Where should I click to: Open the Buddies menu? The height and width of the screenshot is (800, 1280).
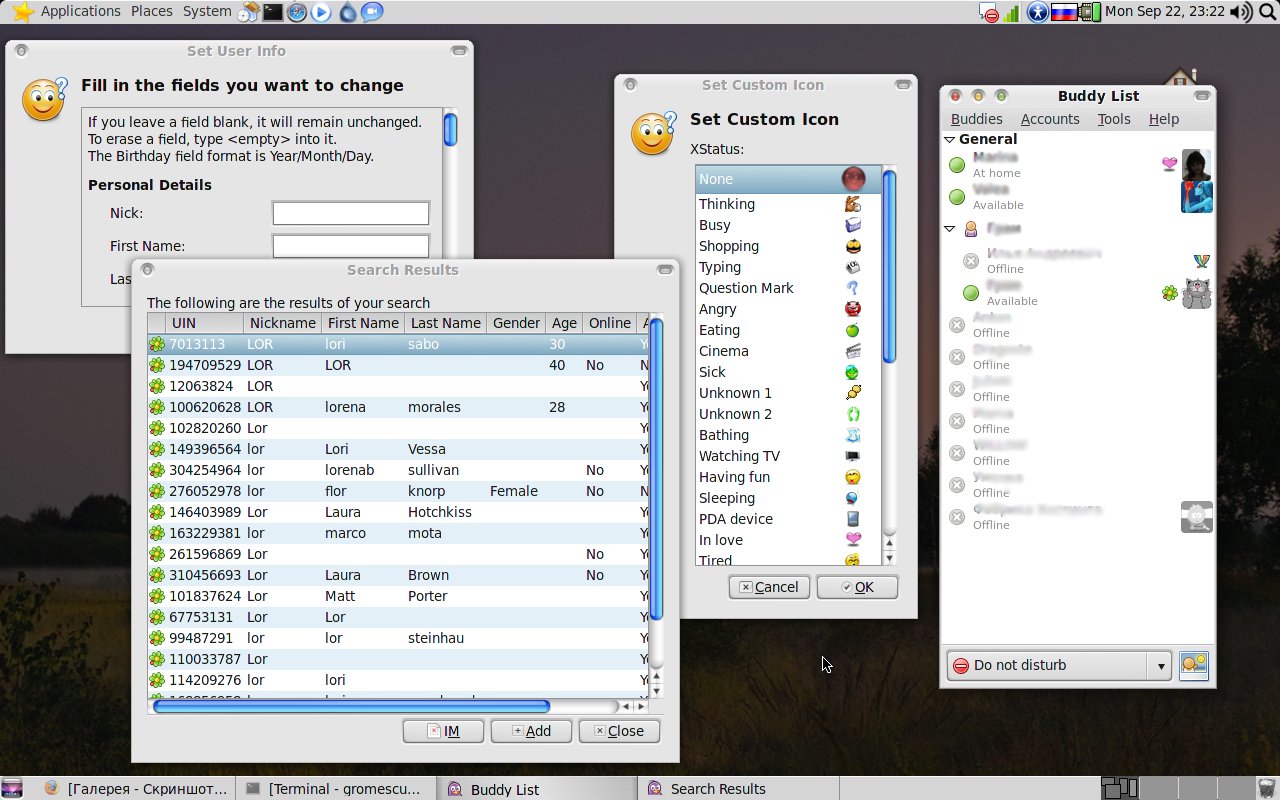point(976,119)
